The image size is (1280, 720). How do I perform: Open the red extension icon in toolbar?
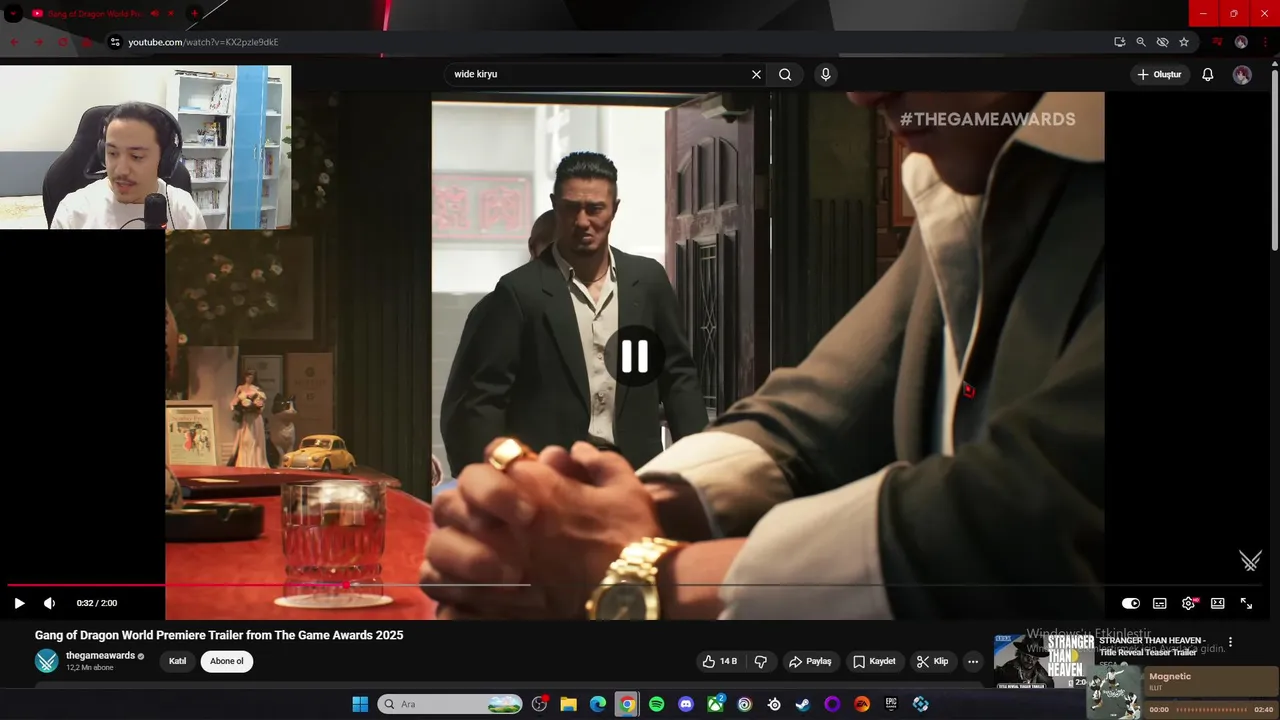click(1217, 42)
